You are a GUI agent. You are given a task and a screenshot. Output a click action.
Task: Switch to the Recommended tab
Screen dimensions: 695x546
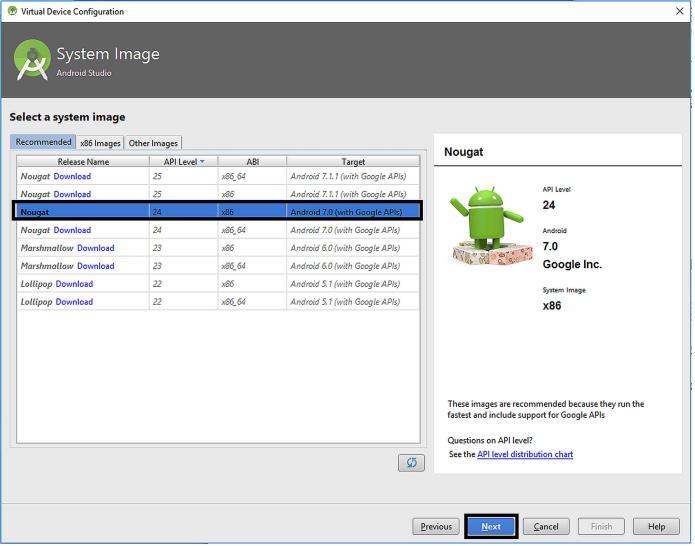pos(43,142)
